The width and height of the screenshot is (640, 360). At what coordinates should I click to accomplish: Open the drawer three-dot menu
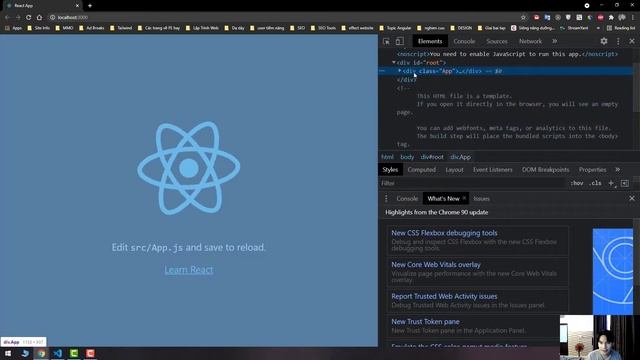386,199
